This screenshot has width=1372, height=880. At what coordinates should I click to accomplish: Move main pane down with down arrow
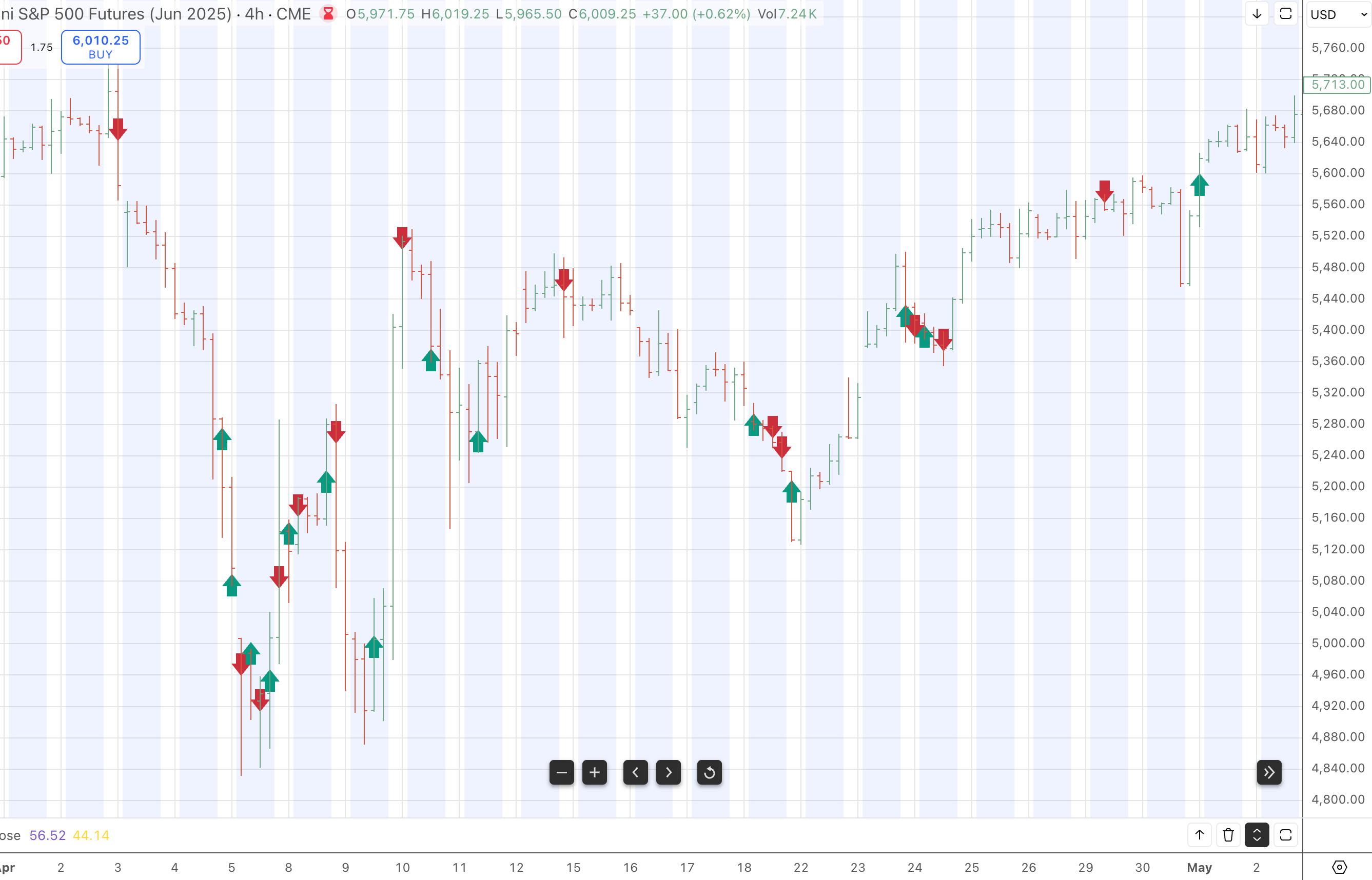(1257, 14)
